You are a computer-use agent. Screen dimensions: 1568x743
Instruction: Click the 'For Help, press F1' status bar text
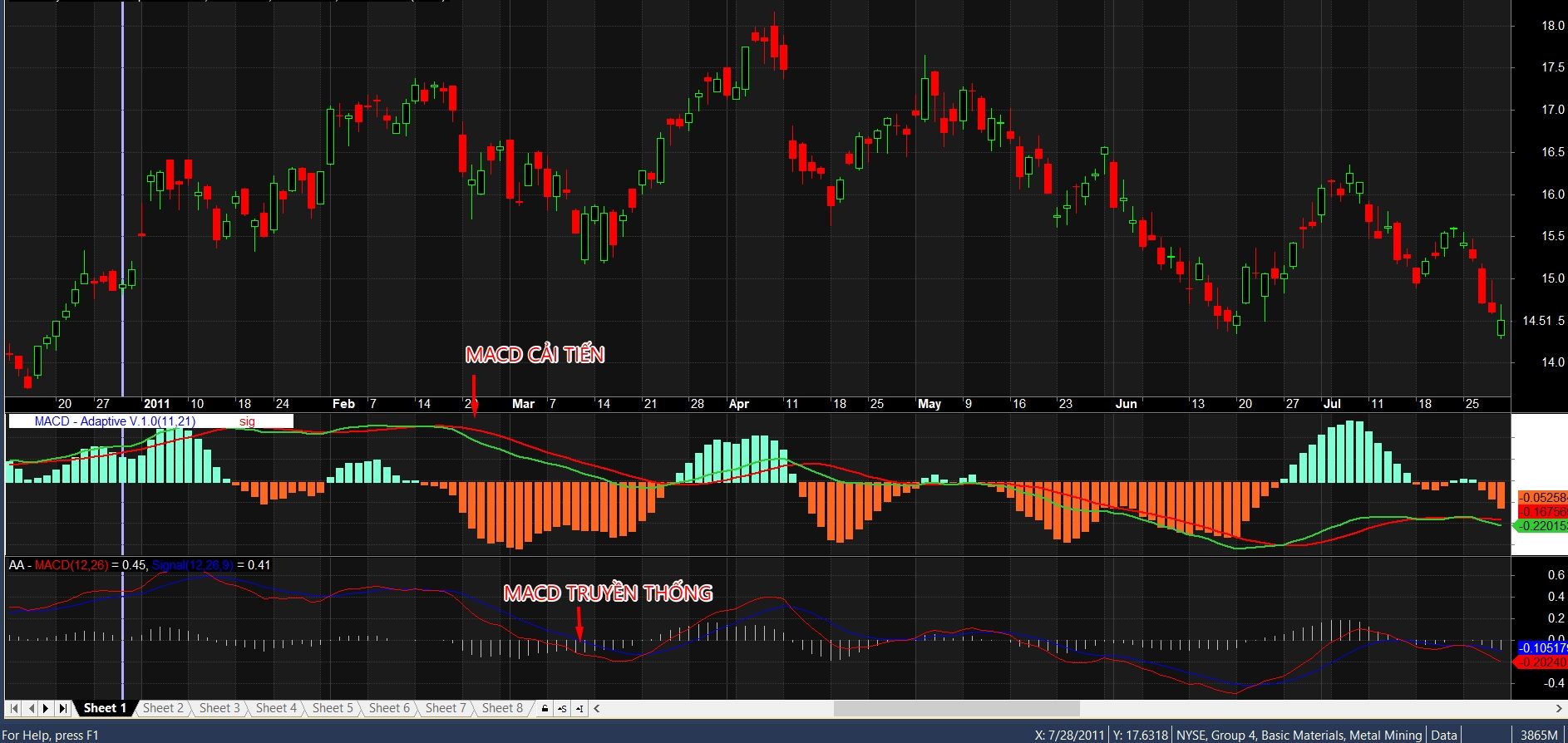[52, 736]
